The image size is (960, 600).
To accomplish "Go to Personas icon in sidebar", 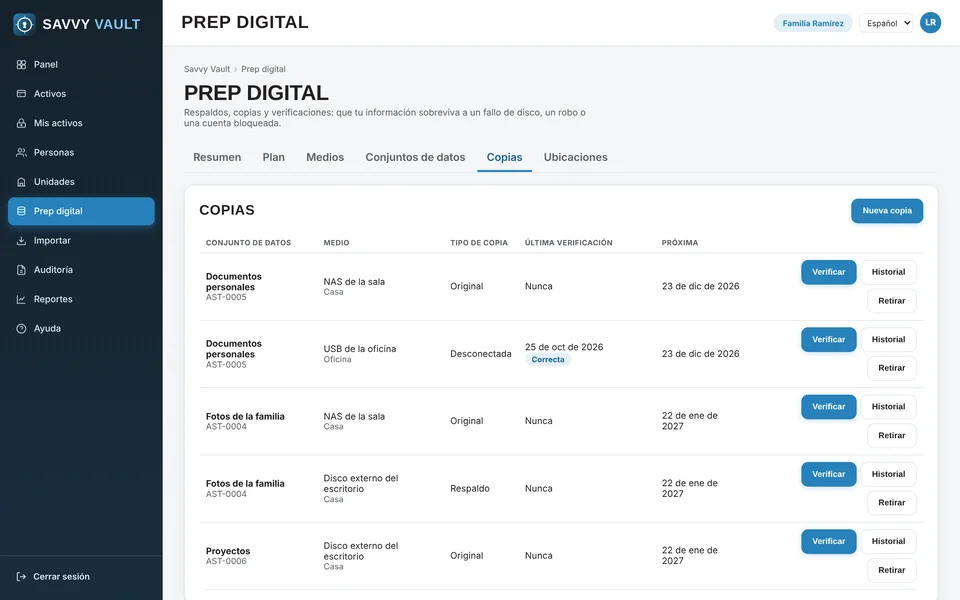I will pos(21,152).
